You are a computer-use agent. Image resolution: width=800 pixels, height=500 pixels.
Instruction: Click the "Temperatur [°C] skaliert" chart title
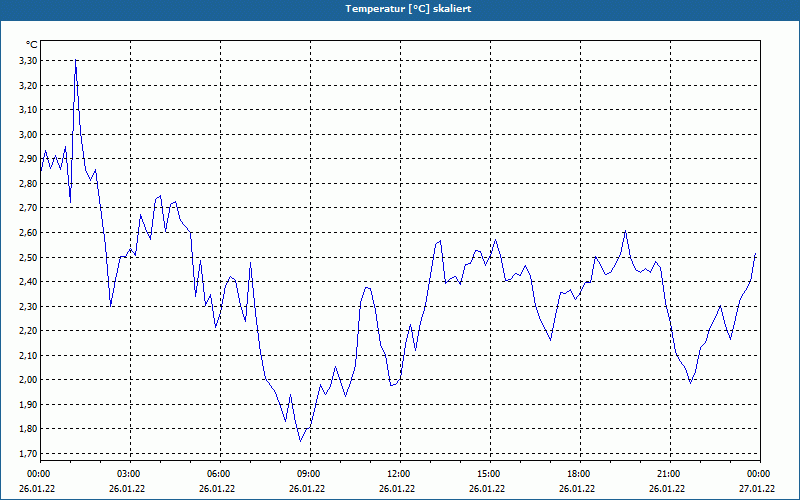click(x=408, y=9)
